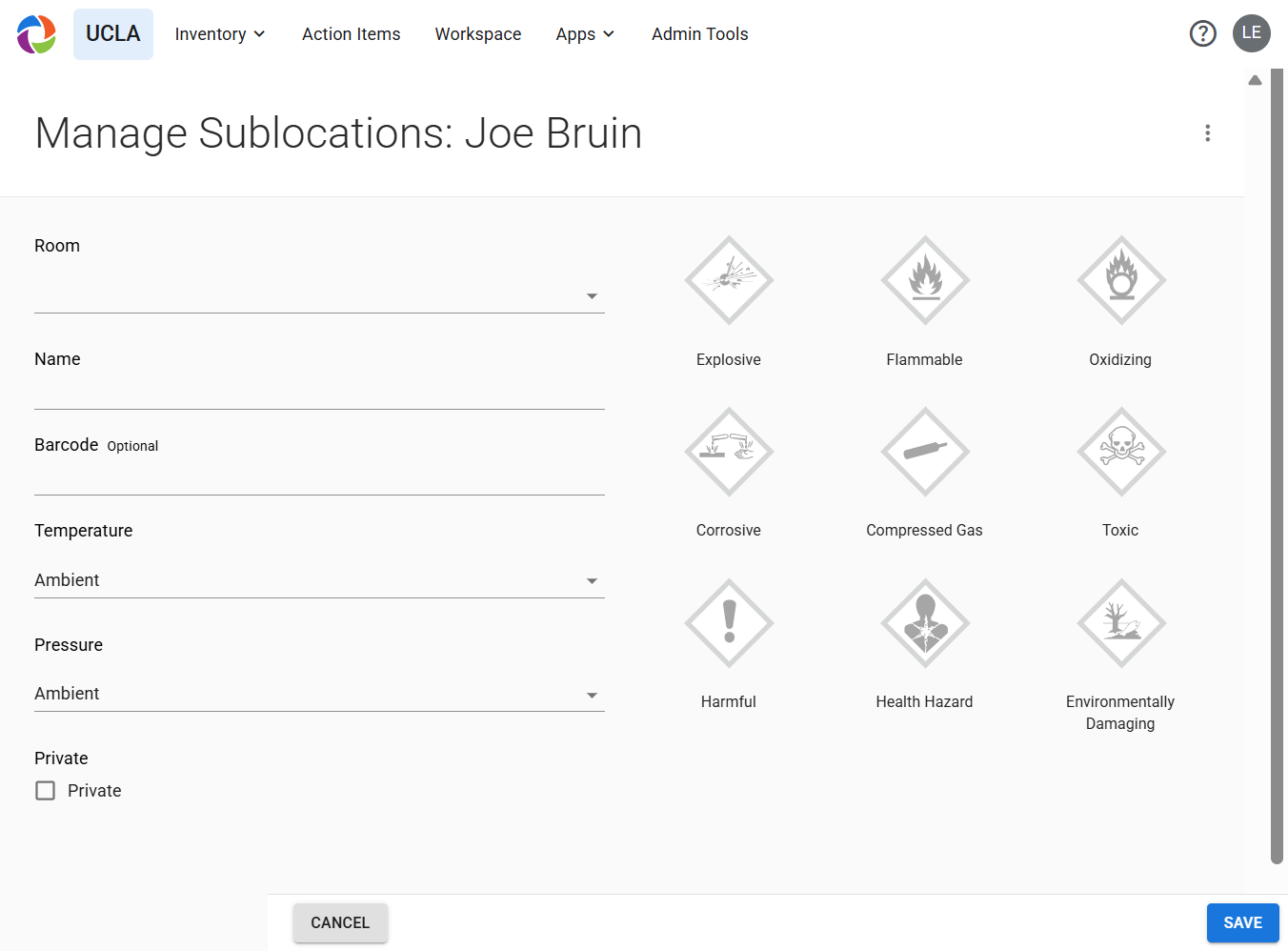Open the LE user avatar menu
The width and height of the screenshot is (1288, 951).
(1252, 33)
